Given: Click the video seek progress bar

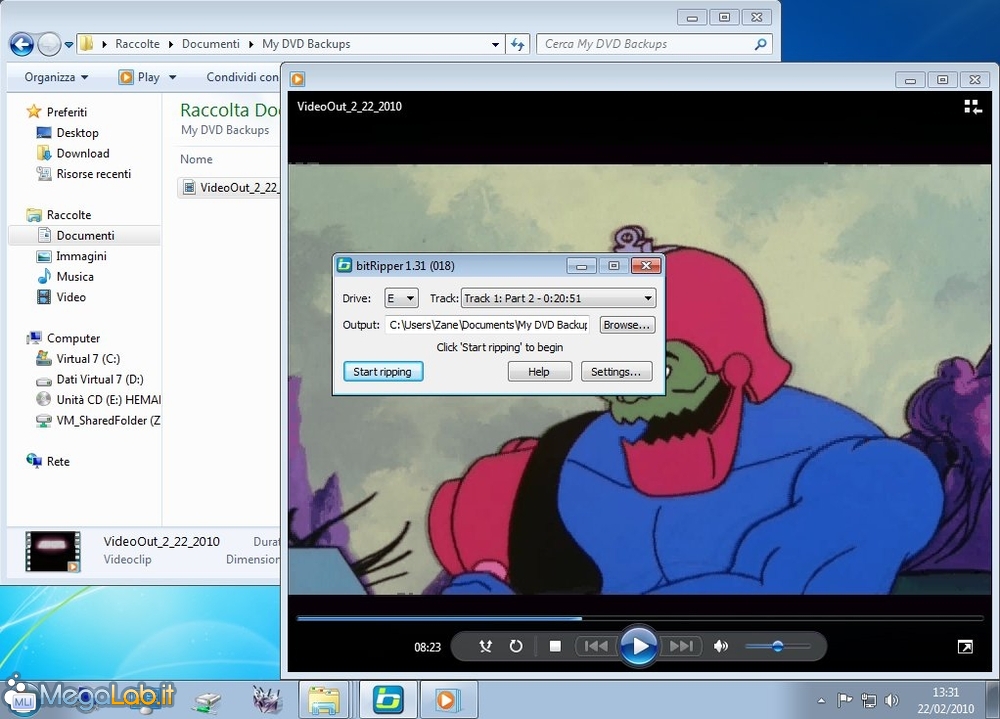Looking at the screenshot, I should [639, 618].
